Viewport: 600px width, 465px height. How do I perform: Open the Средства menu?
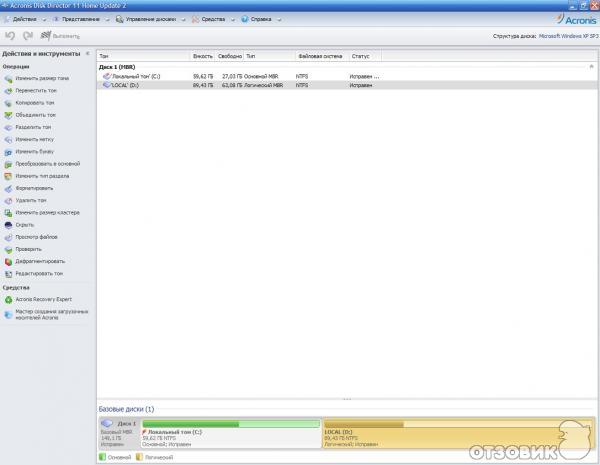[x=214, y=19]
